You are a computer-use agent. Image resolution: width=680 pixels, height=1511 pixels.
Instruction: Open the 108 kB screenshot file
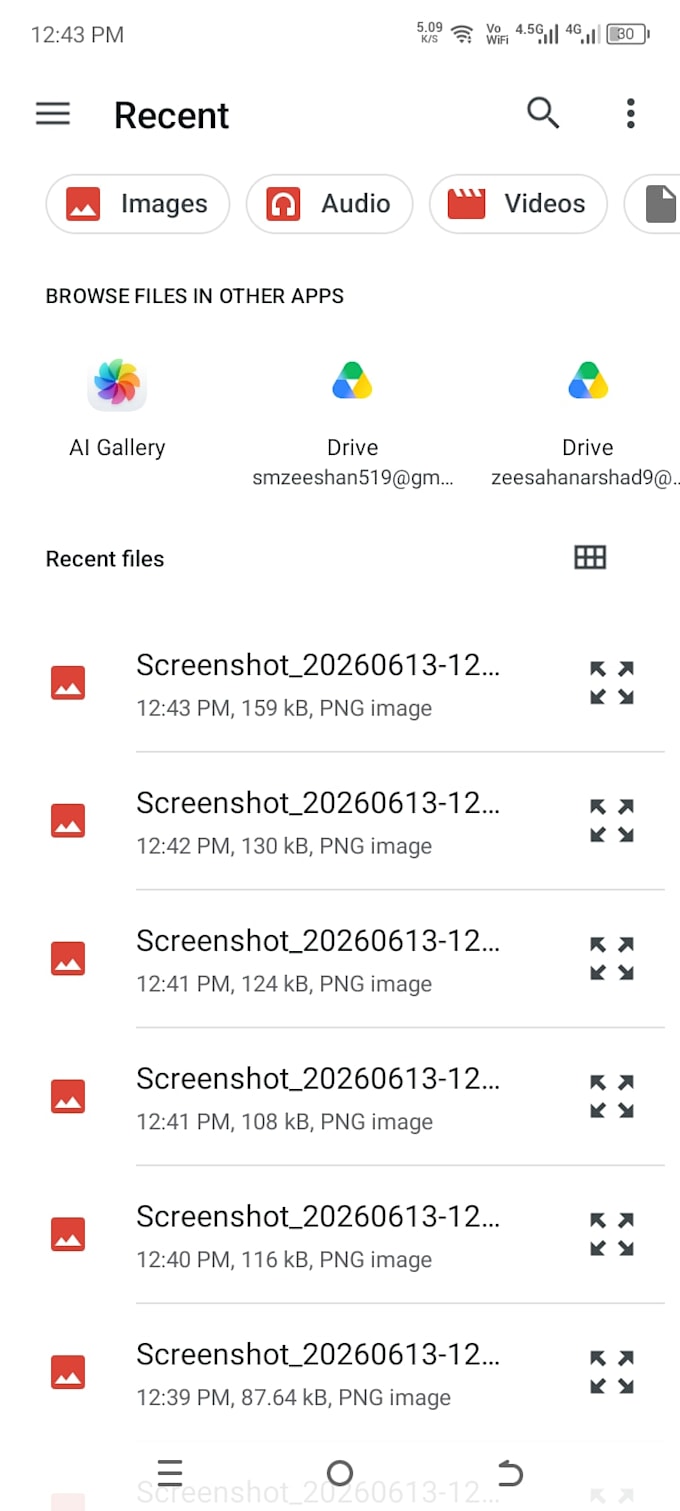click(x=318, y=1097)
